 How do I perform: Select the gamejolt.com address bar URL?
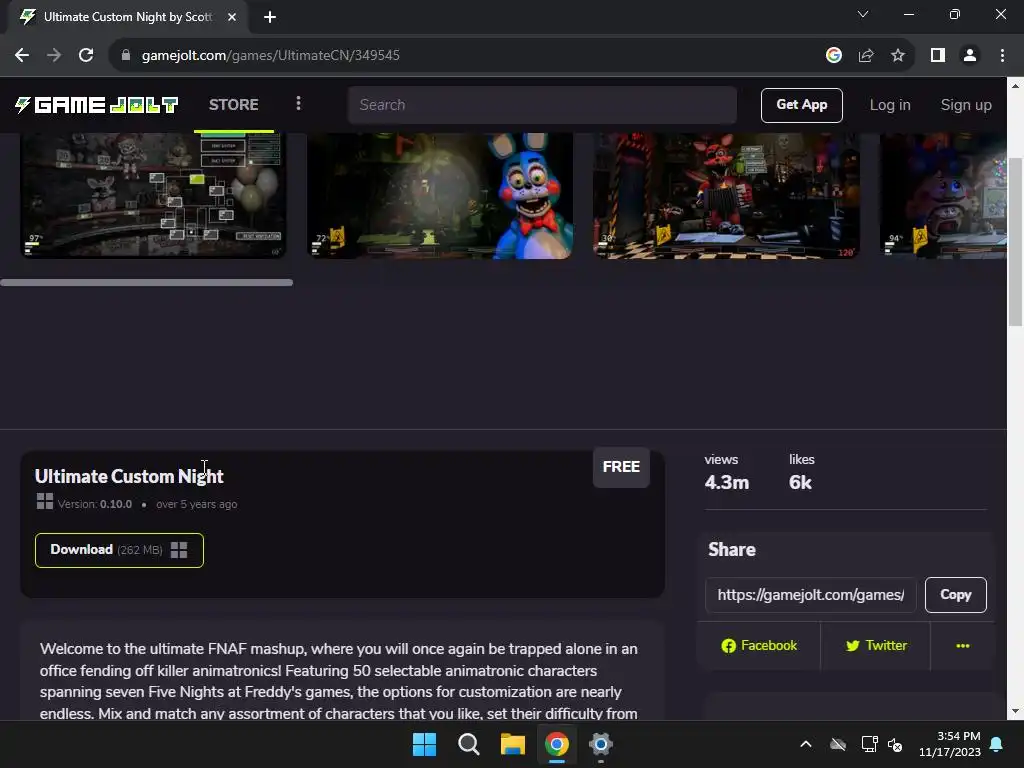pos(270,55)
